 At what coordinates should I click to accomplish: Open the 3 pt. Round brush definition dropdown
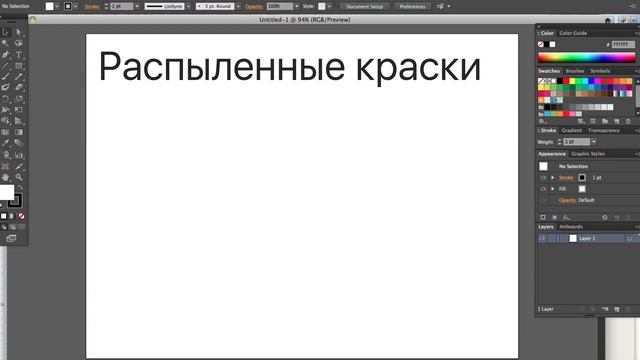point(238,7)
